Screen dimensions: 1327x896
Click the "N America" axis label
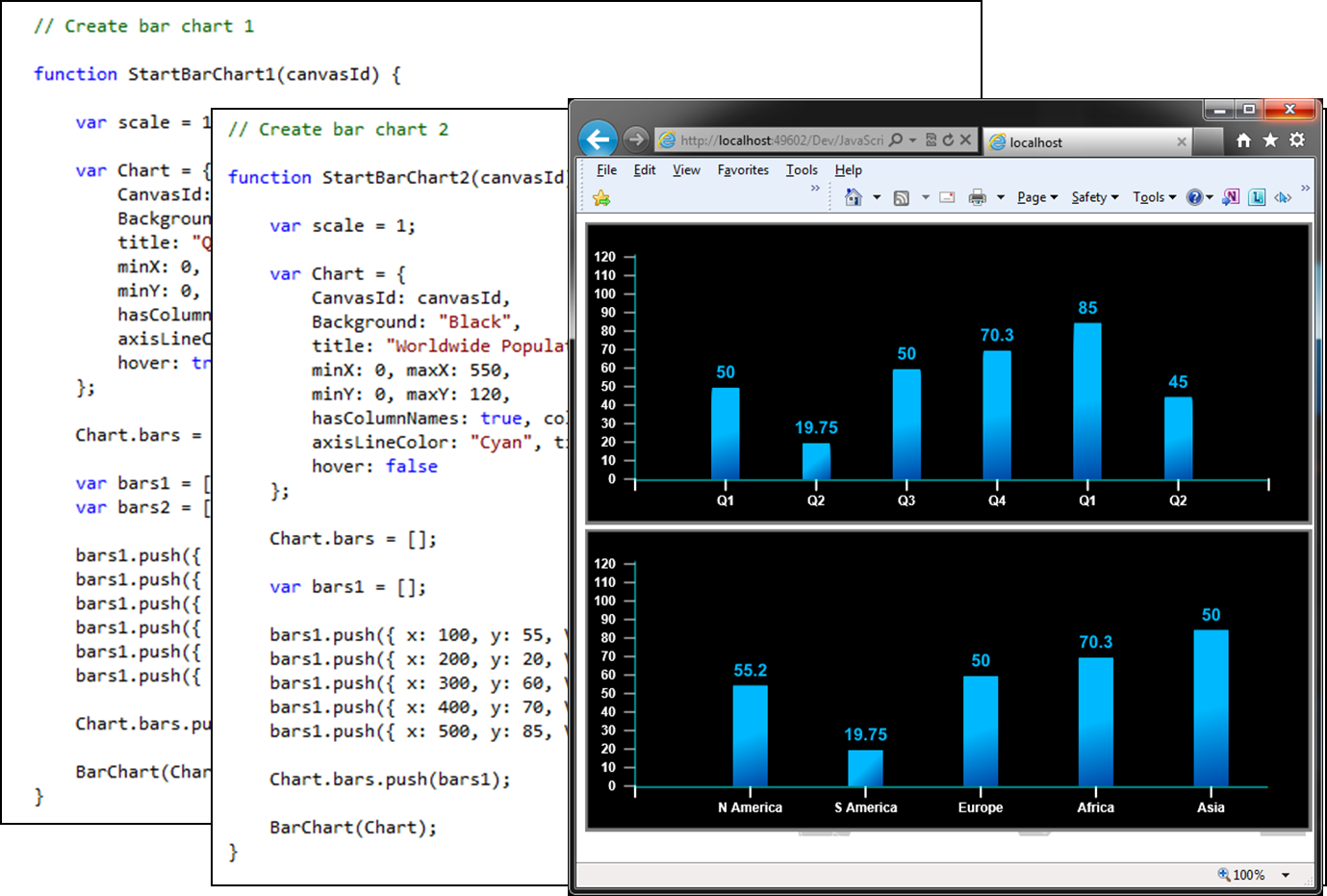coord(750,807)
